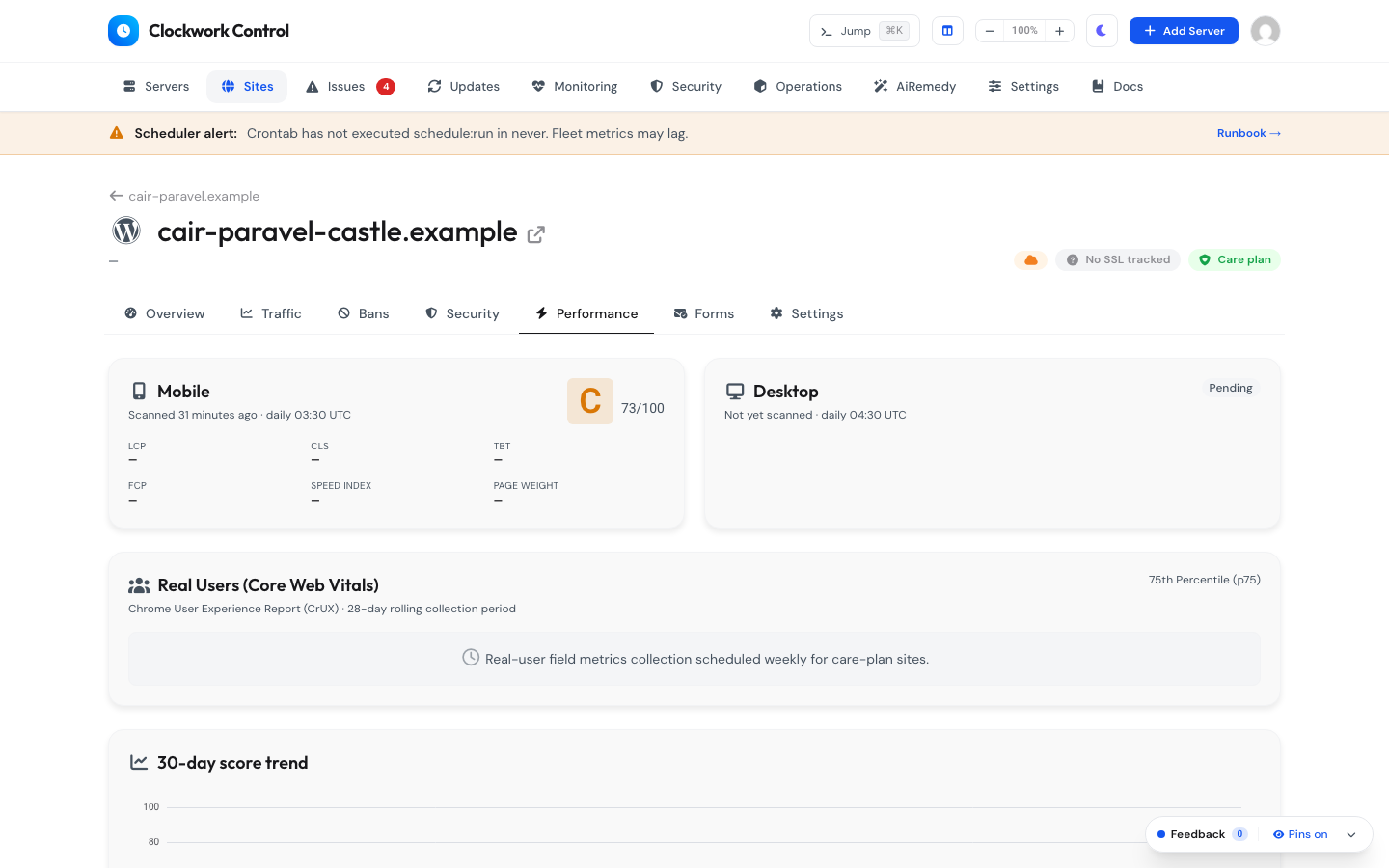1389x868 pixels.
Task: Click the Clockwork Control clock logo
Action: (123, 31)
